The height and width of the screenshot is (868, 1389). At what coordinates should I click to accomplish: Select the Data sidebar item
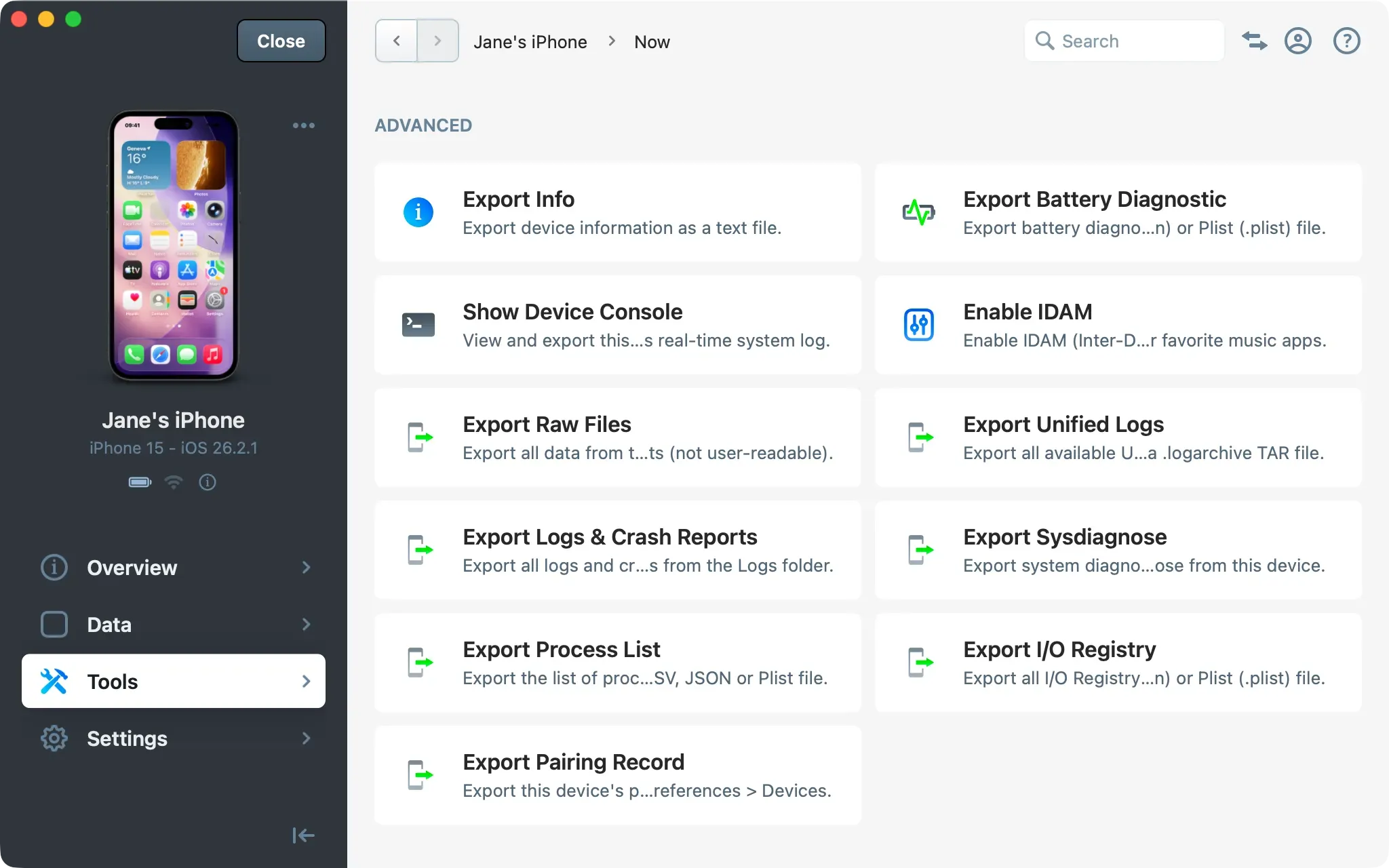pos(174,624)
